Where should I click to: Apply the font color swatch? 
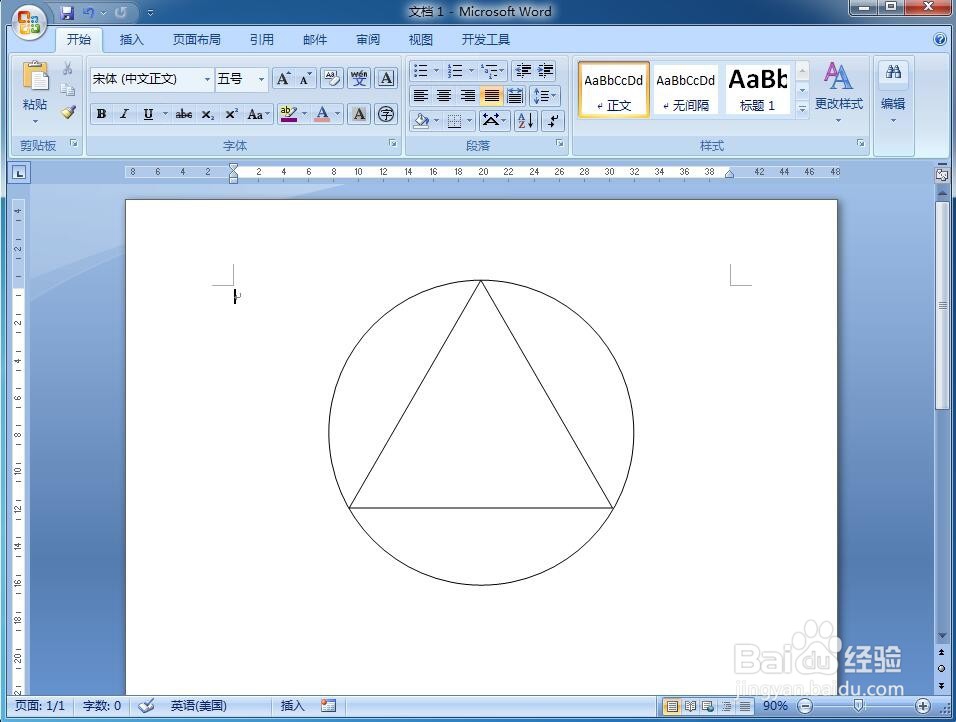(322, 114)
